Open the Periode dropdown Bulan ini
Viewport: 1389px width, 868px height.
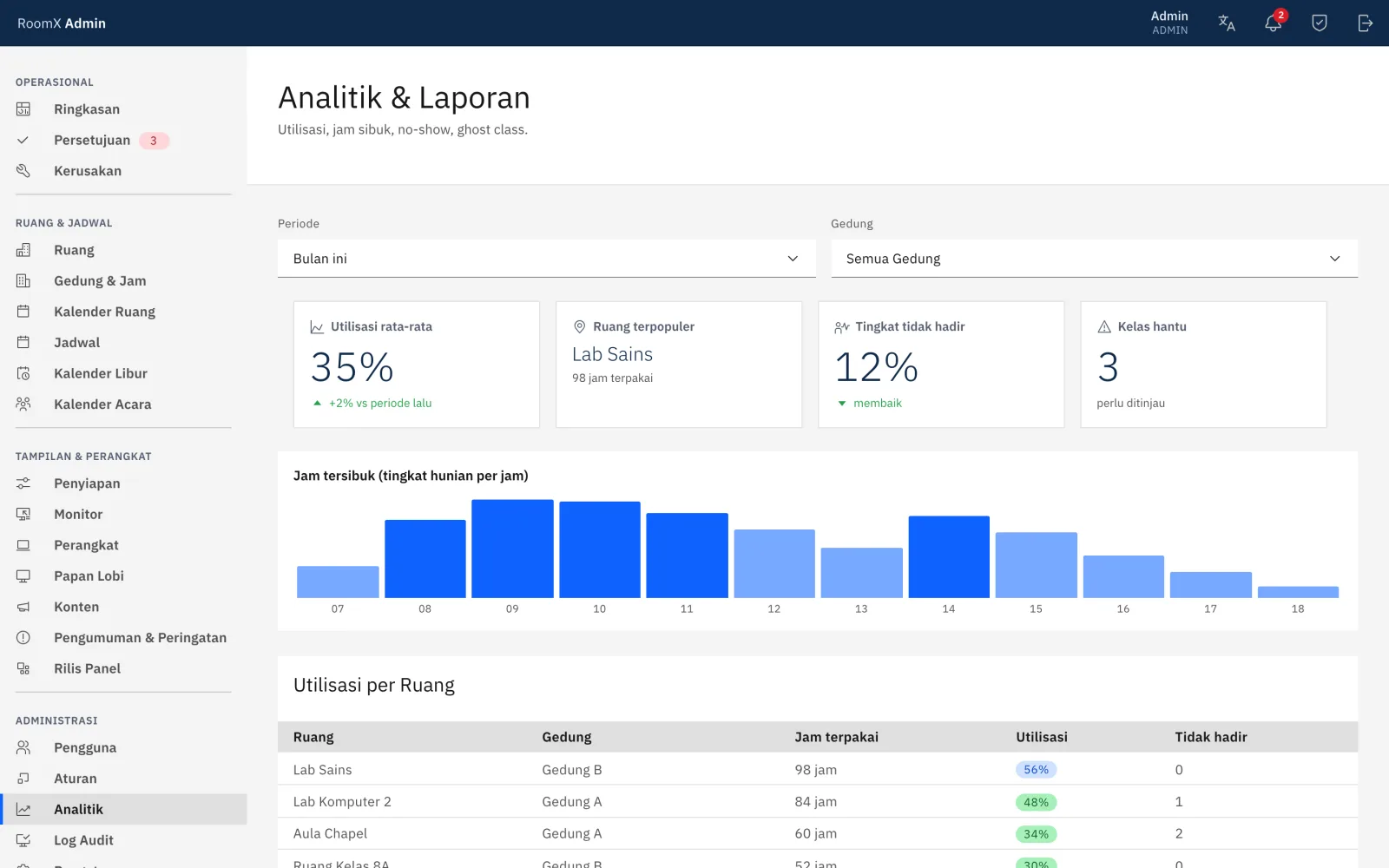(x=546, y=259)
